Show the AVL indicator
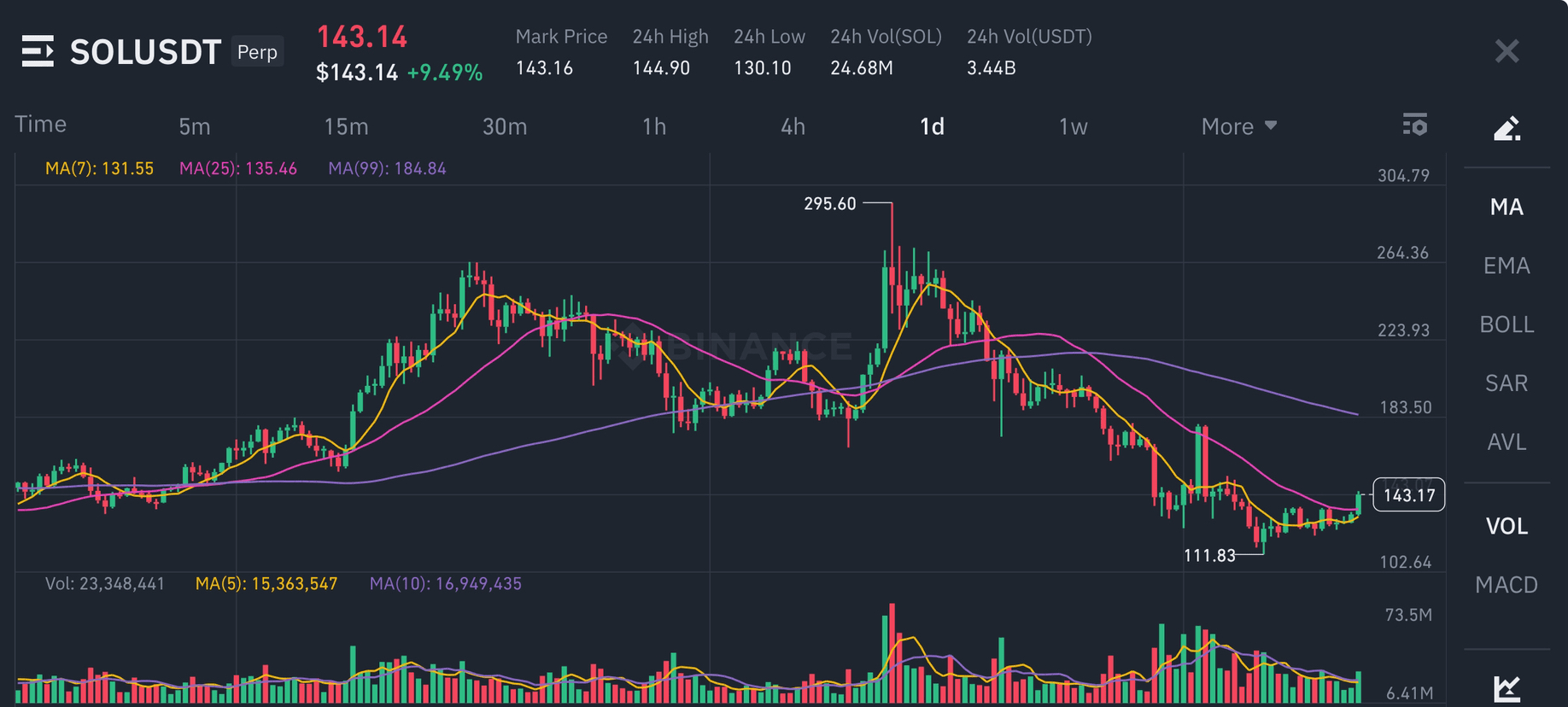This screenshot has width=1568, height=707. tap(1507, 442)
